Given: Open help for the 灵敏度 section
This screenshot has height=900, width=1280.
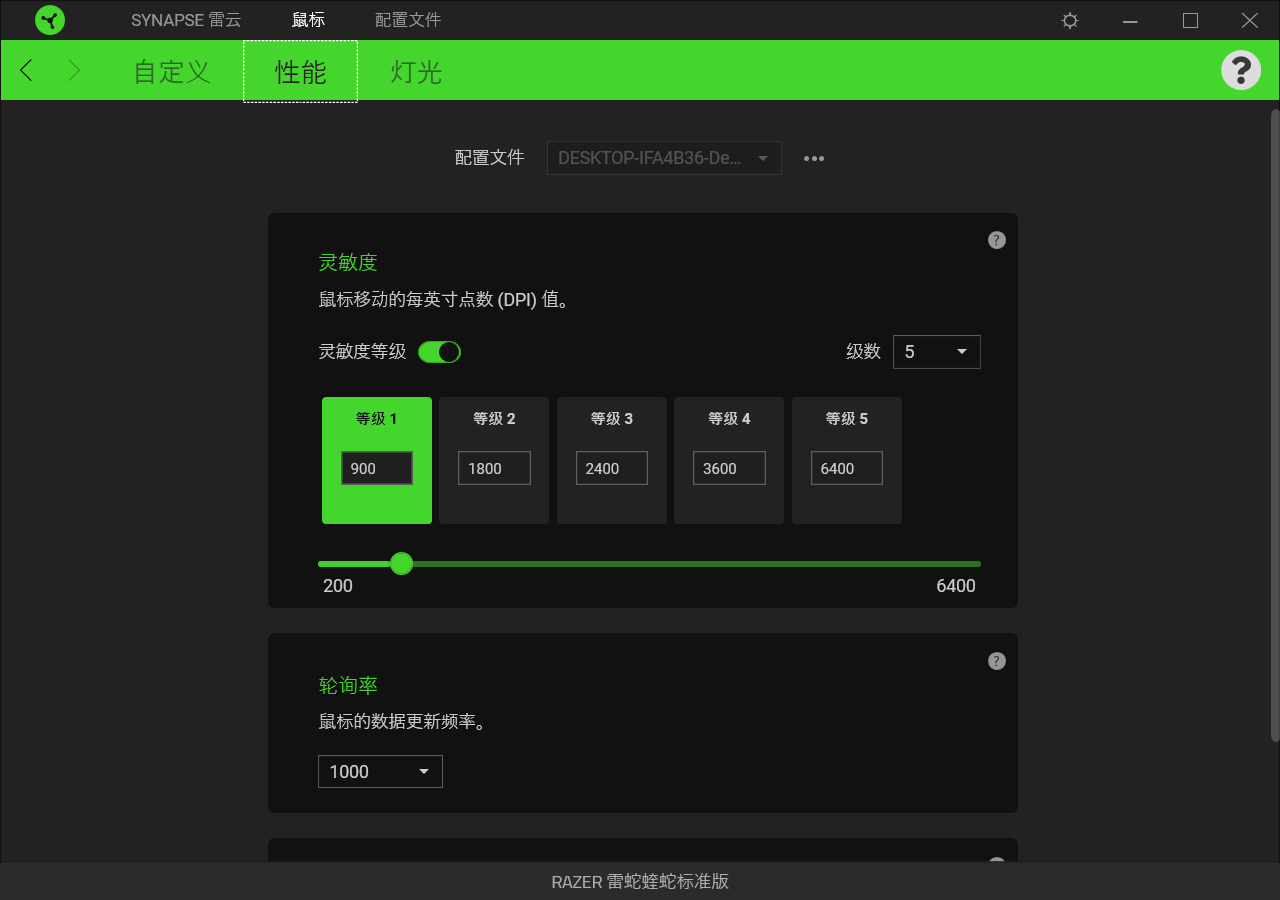Looking at the screenshot, I should click(997, 240).
